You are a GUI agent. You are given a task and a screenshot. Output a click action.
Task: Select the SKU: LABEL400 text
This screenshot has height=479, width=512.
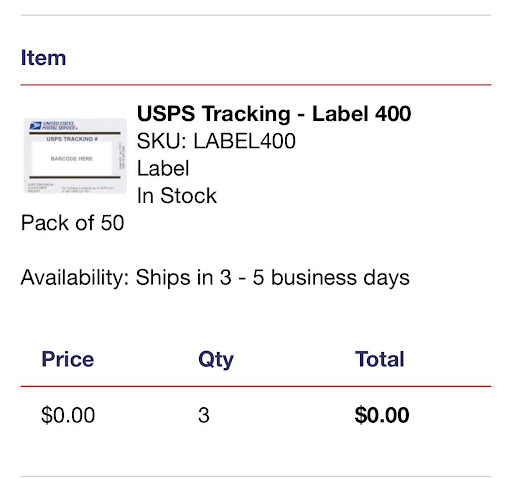point(216,141)
